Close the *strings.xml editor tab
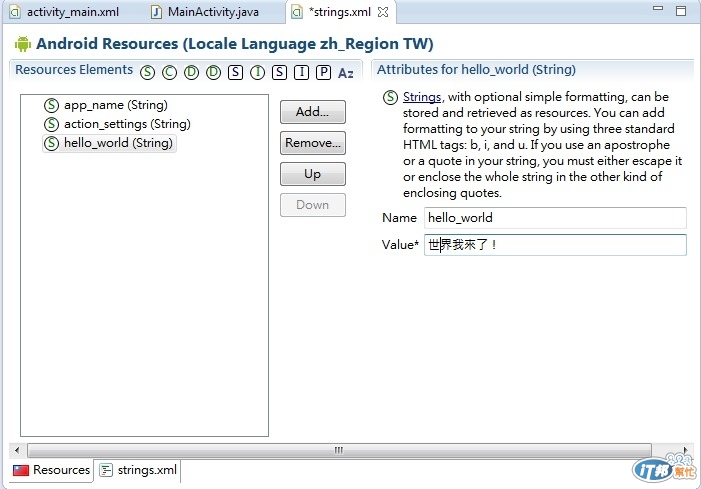The image size is (701, 489). click(383, 12)
